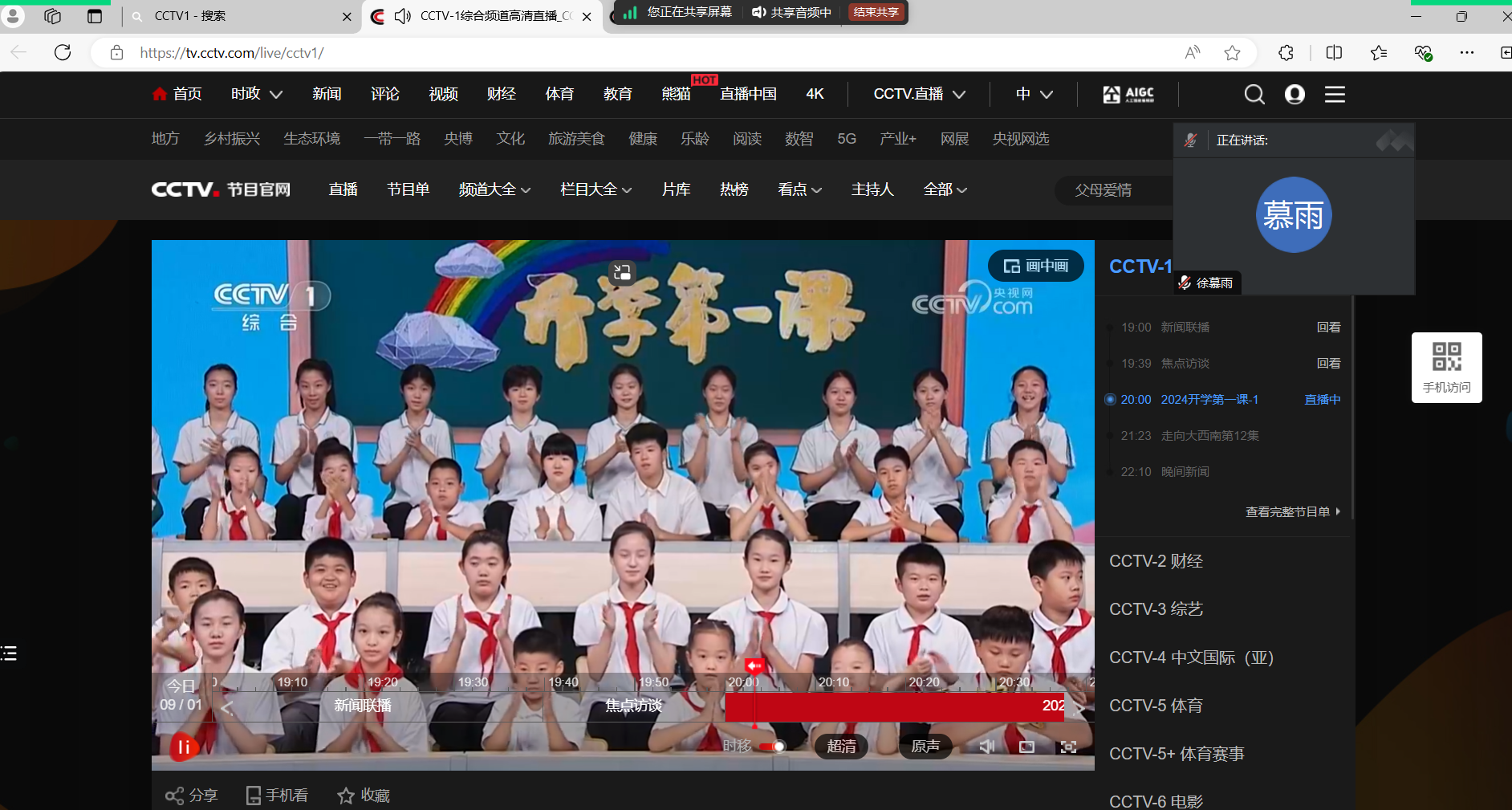Pause the CCTV-1 live video
This screenshot has width=1512, height=810.
pyautogui.click(x=183, y=747)
